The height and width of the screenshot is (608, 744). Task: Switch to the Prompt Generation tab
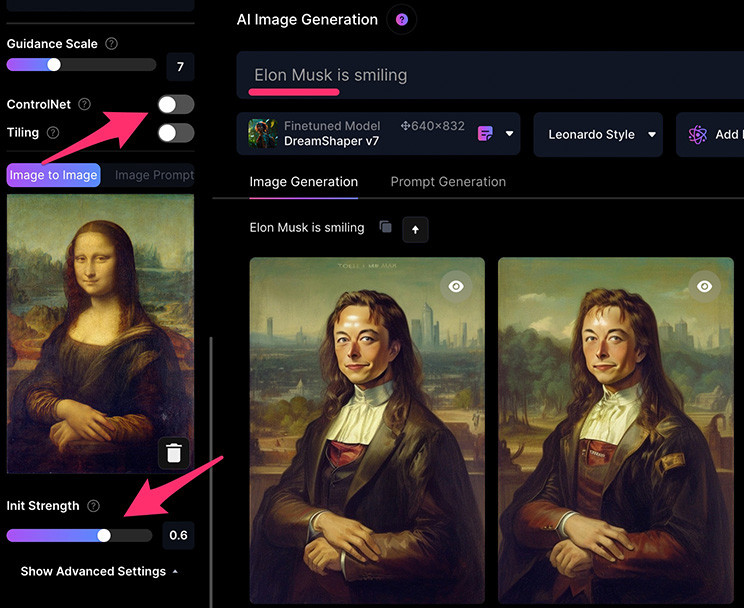(448, 182)
